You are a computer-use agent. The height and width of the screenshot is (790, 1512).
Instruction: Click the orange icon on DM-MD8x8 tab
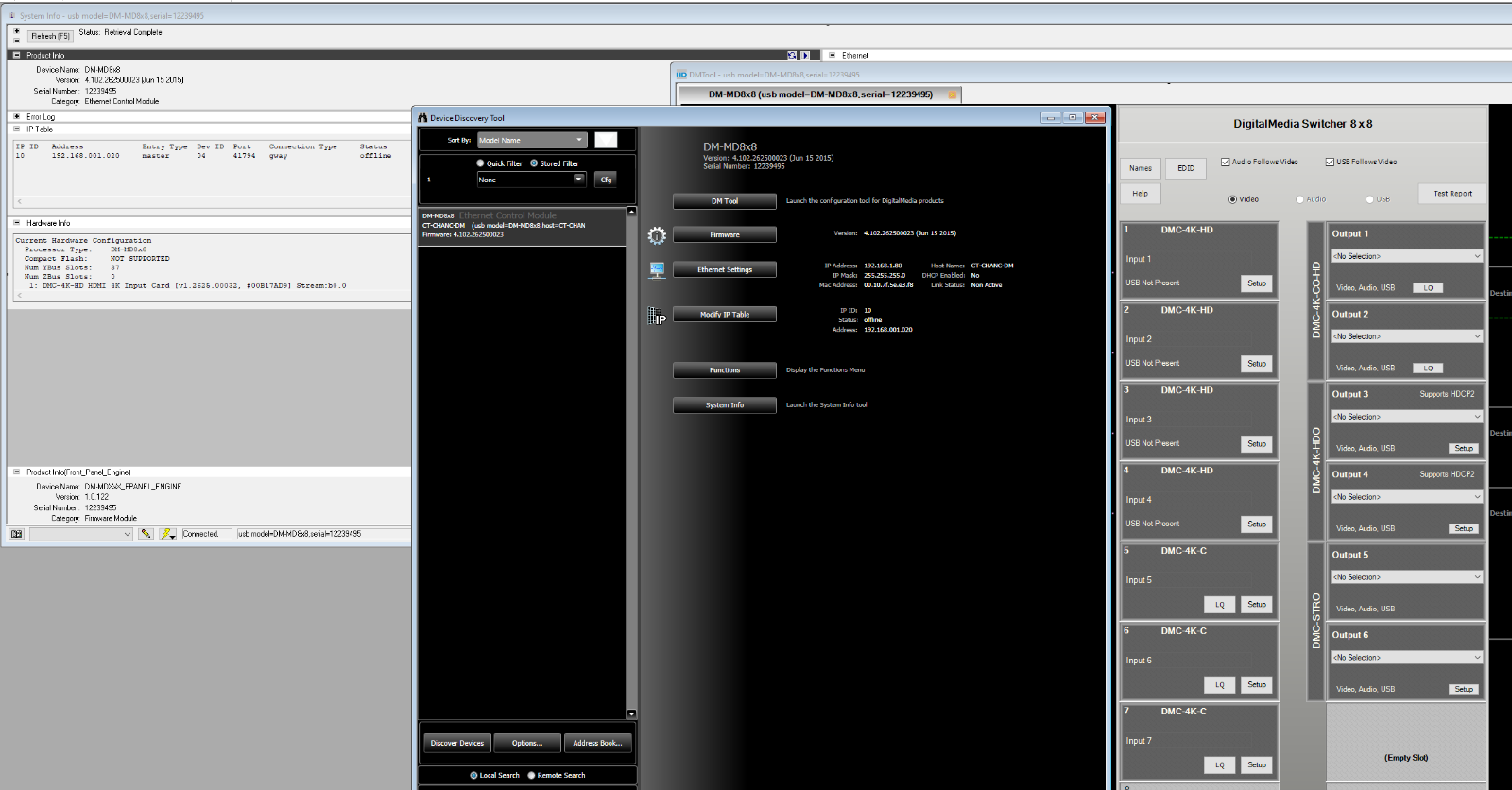(x=953, y=94)
